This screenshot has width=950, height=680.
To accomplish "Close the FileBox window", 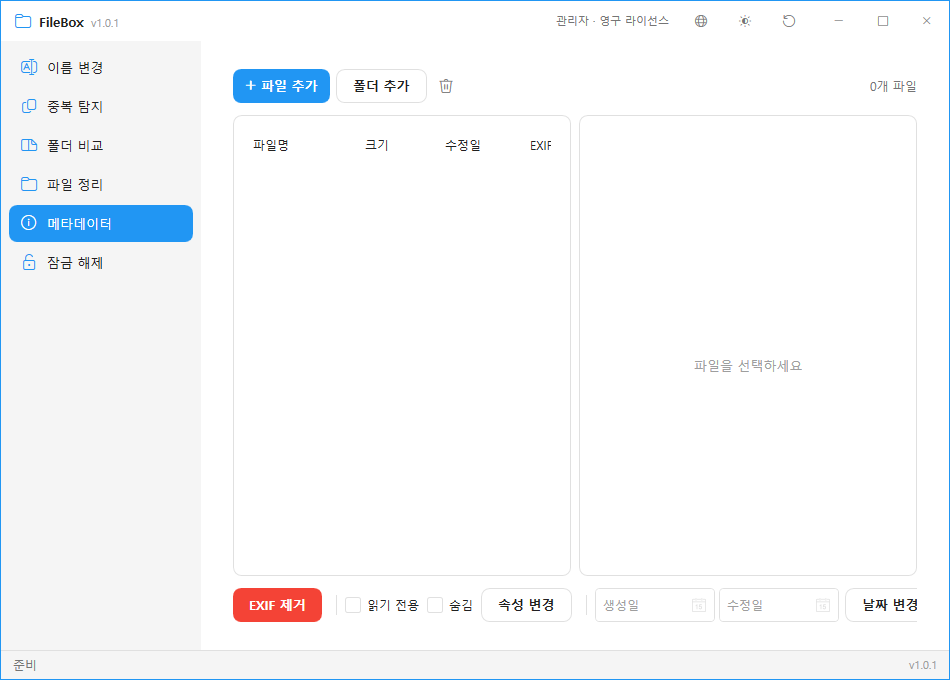I will [926, 21].
